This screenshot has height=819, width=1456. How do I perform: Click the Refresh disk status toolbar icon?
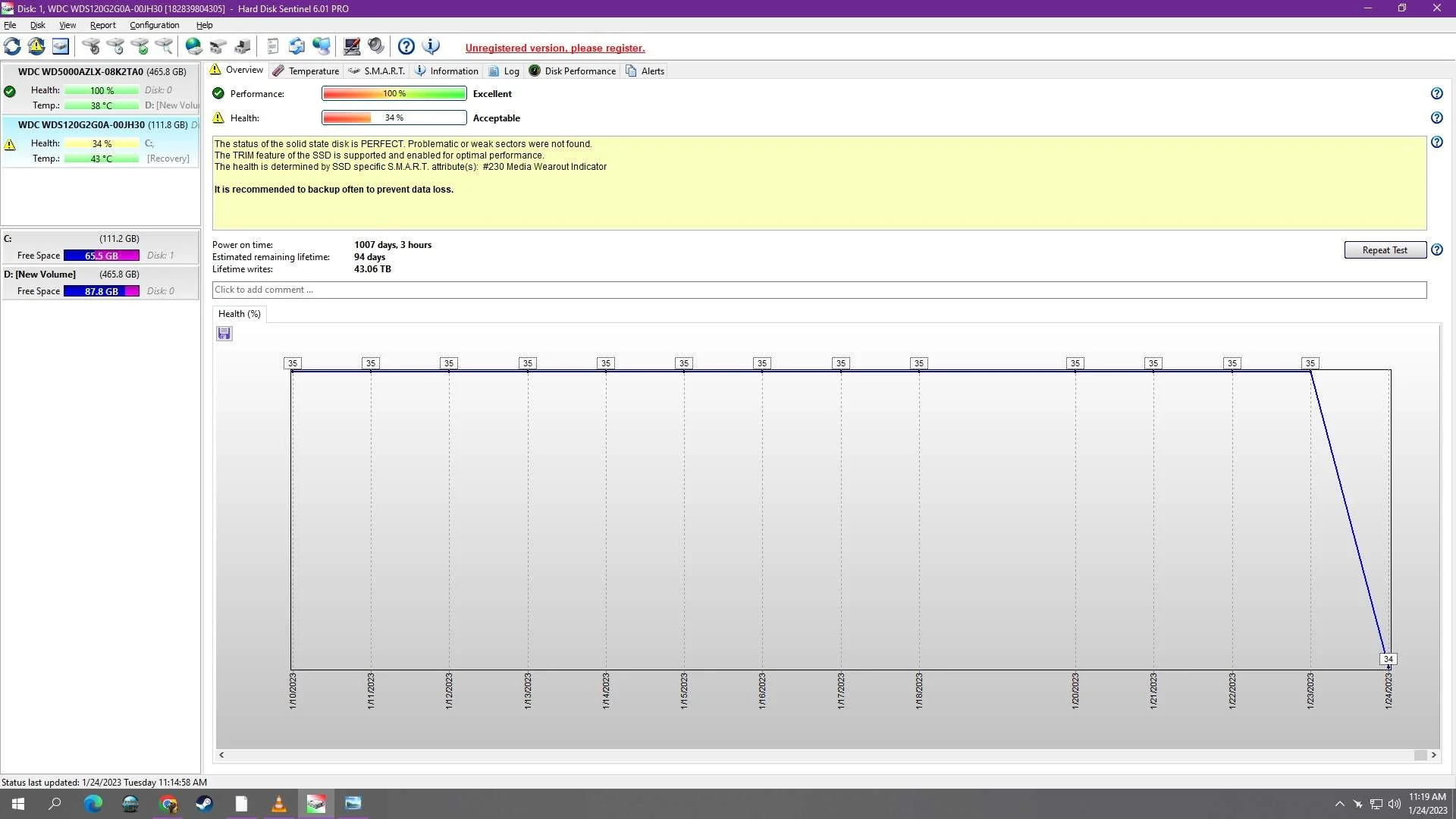(x=12, y=47)
